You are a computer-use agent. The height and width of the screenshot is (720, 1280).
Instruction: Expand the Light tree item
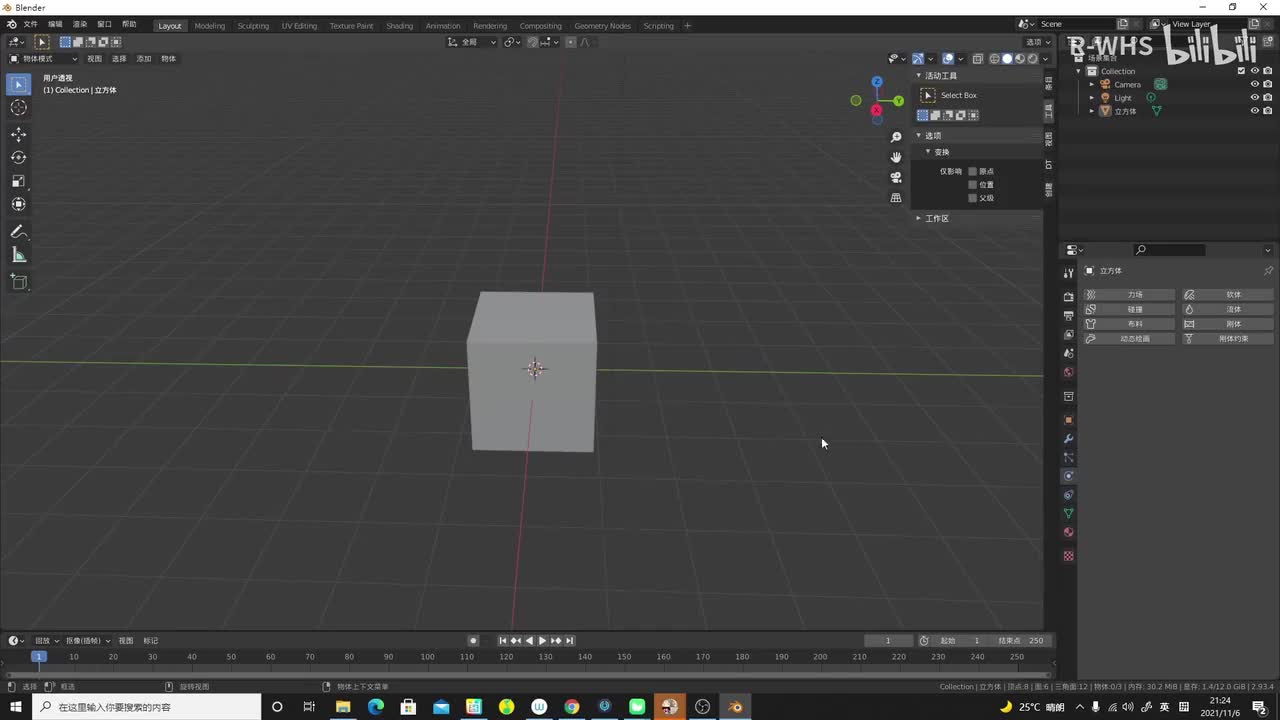pyautogui.click(x=1092, y=98)
